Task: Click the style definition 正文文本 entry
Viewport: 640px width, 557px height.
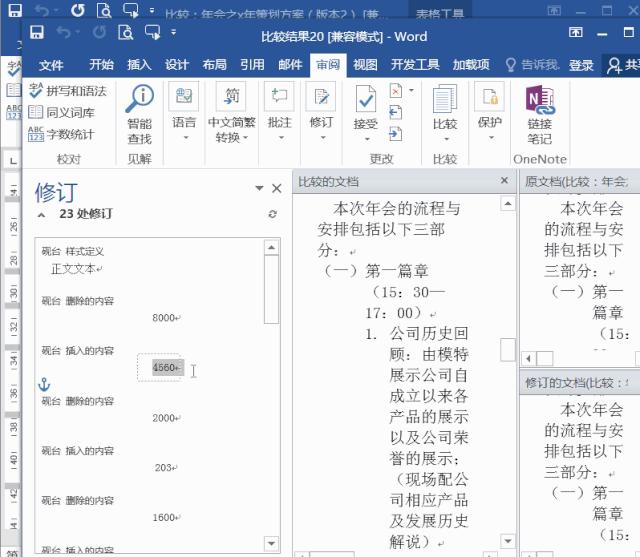Action: click(76, 269)
